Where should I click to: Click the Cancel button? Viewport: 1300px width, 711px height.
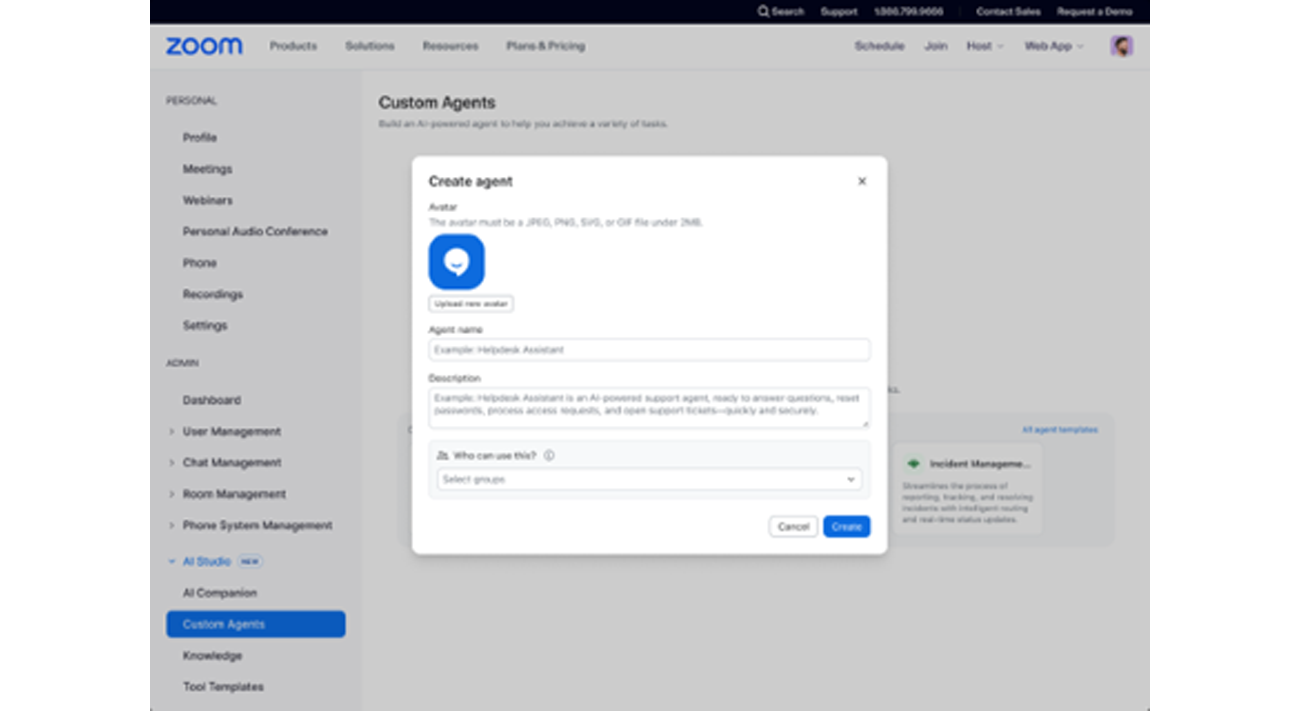[793, 527]
